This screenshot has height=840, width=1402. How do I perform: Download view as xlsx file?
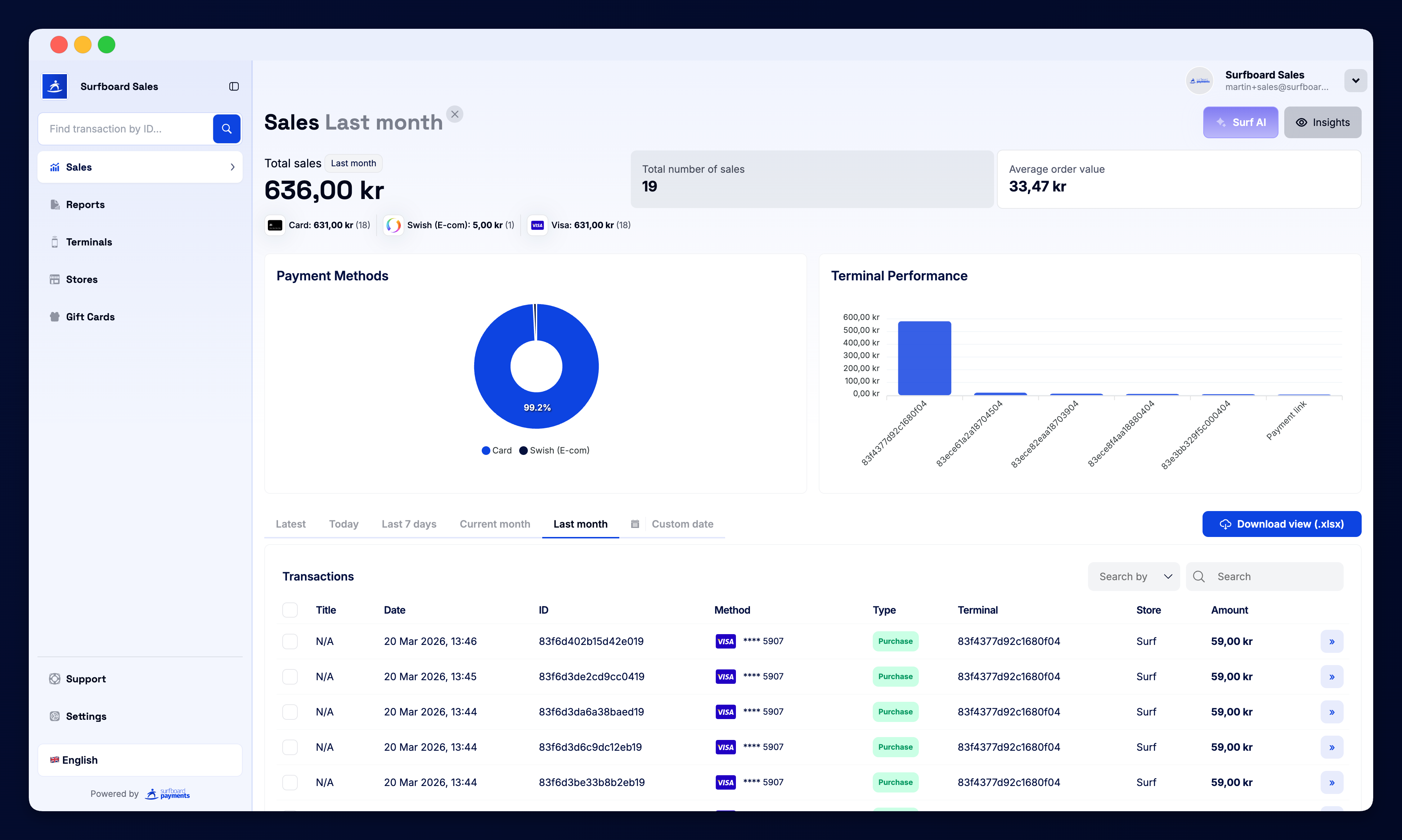1281,524
